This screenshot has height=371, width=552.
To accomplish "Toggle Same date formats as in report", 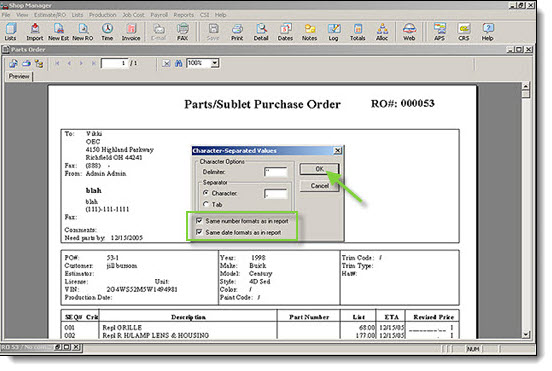I will [x=199, y=232].
